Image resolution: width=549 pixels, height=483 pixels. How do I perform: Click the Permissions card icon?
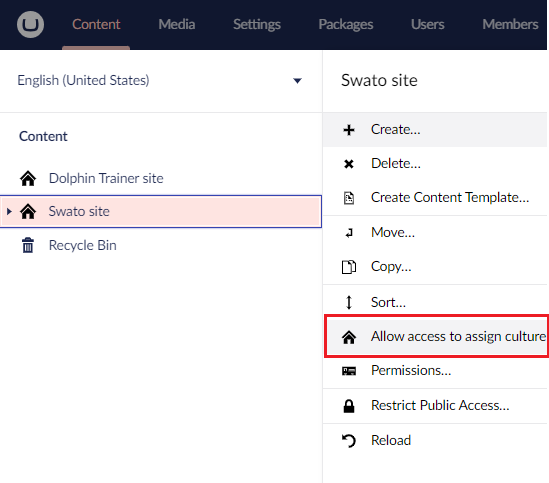349,371
